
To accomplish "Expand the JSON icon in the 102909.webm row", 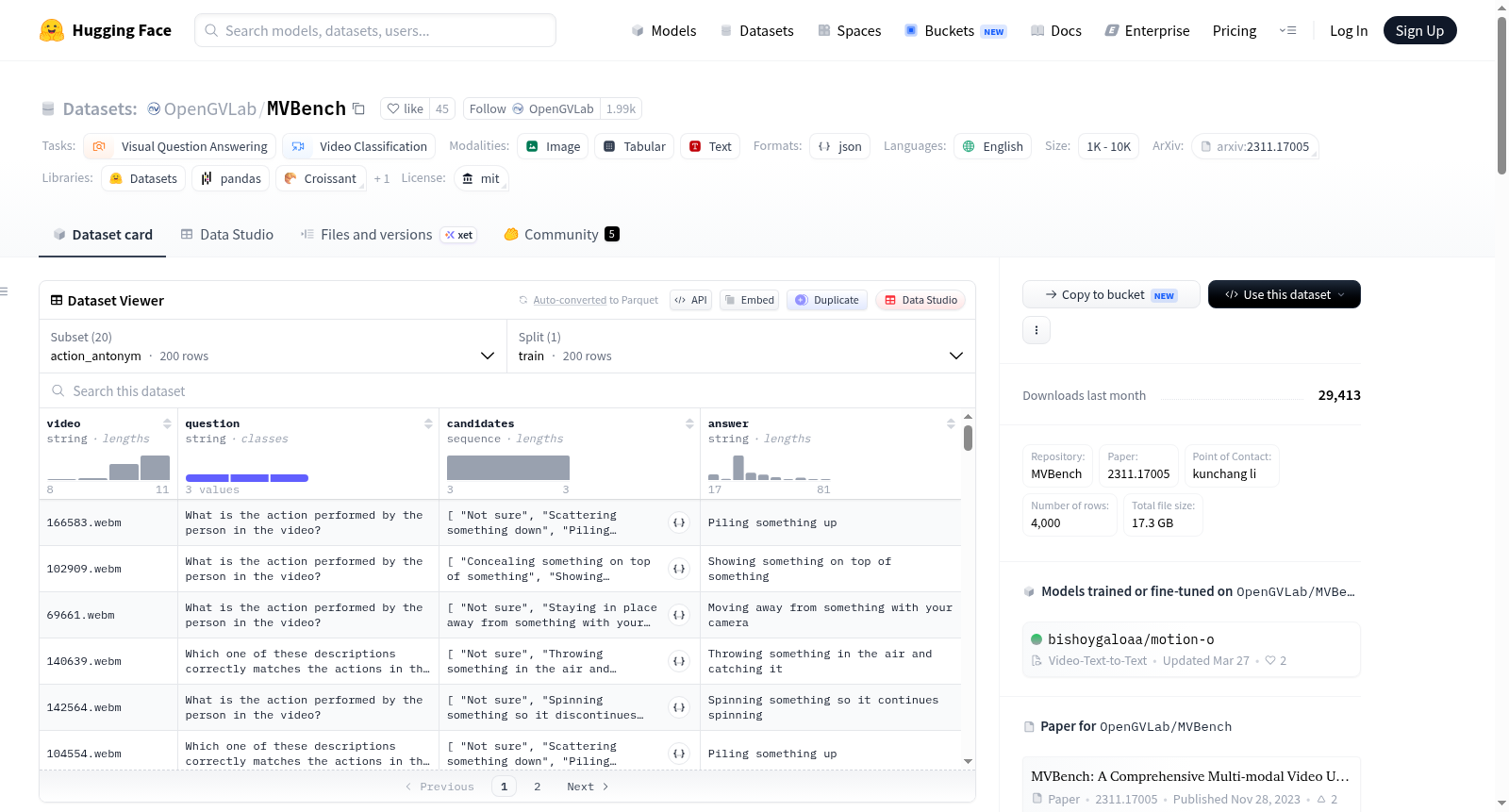I will pyautogui.click(x=679, y=569).
